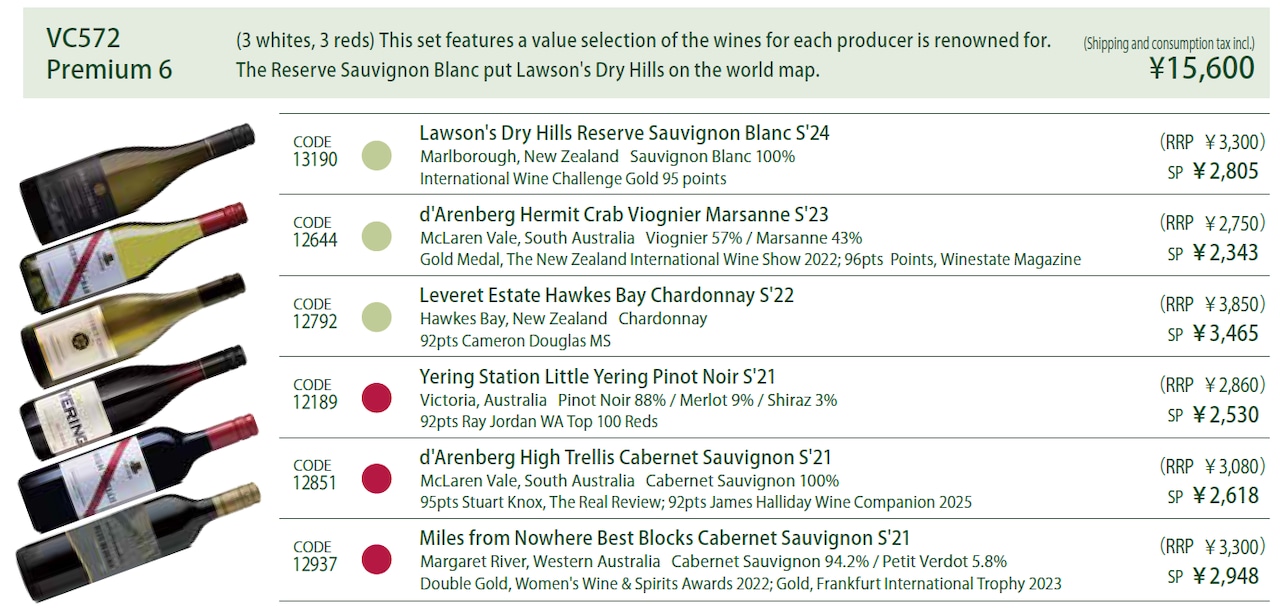Click green white-wine dot for Lawson's Sauvignon Blanc

[x=376, y=156]
